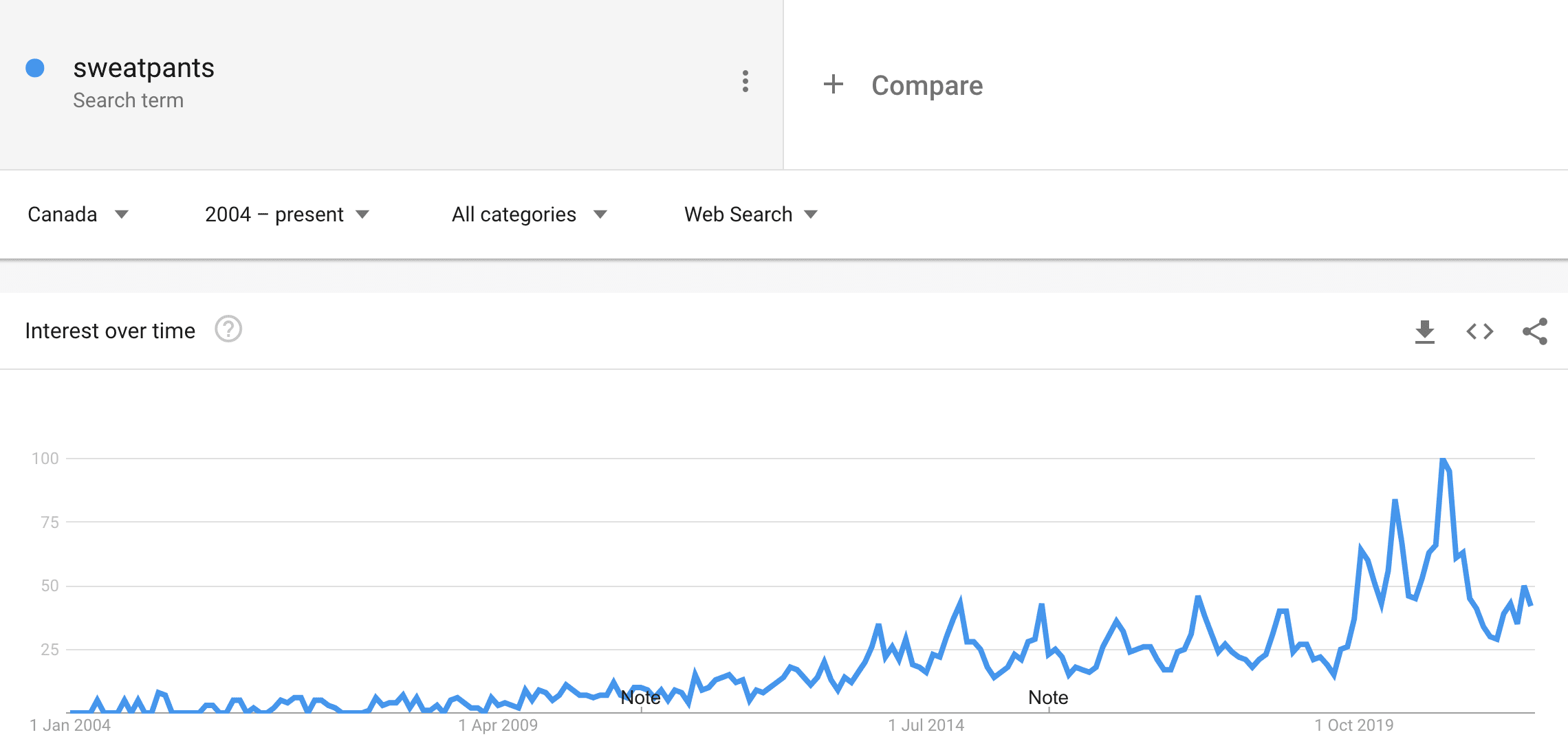Image resolution: width=1568 pixels, height=748 pixels.
Task: Click the embed code icon
Action: tap(1480, 331)
